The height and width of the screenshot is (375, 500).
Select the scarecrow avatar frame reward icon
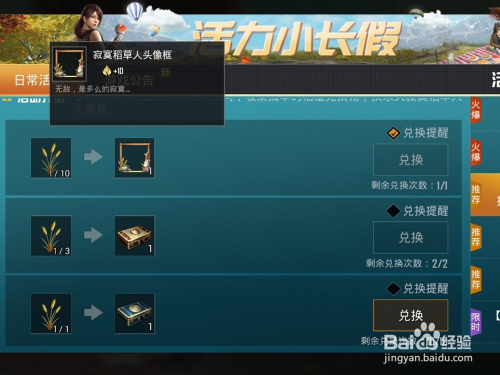[x=135, y=158]
